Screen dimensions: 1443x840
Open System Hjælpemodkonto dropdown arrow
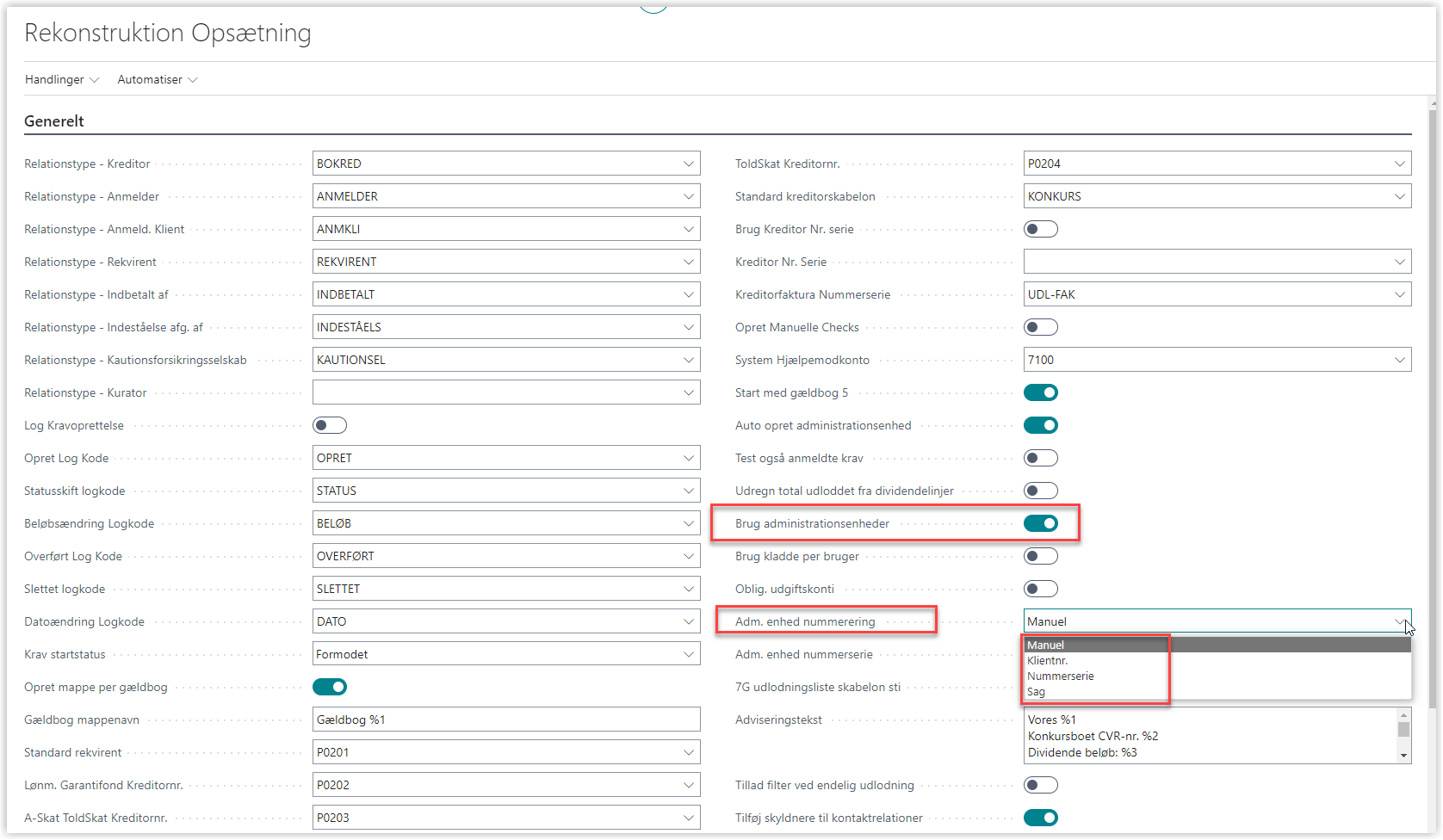click(x=1399, y=360)
